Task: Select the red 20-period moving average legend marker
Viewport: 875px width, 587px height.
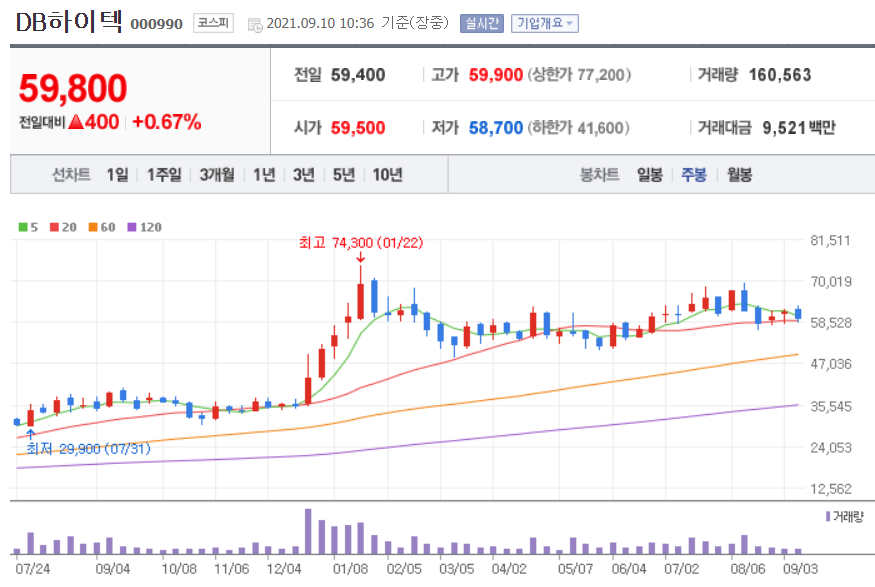Action: [54, 226]
